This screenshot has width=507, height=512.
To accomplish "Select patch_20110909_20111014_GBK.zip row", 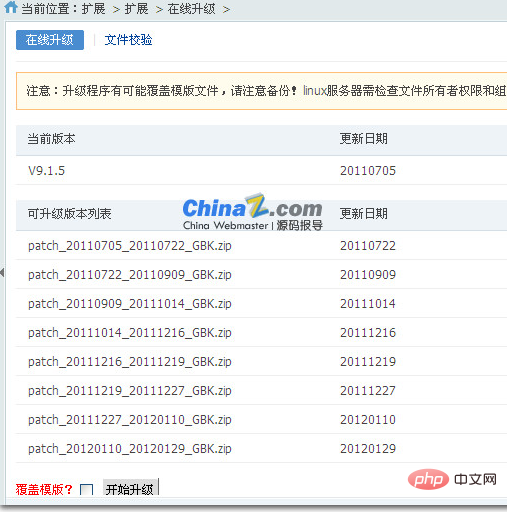I will pyautogui.click(x=261, y=304).
